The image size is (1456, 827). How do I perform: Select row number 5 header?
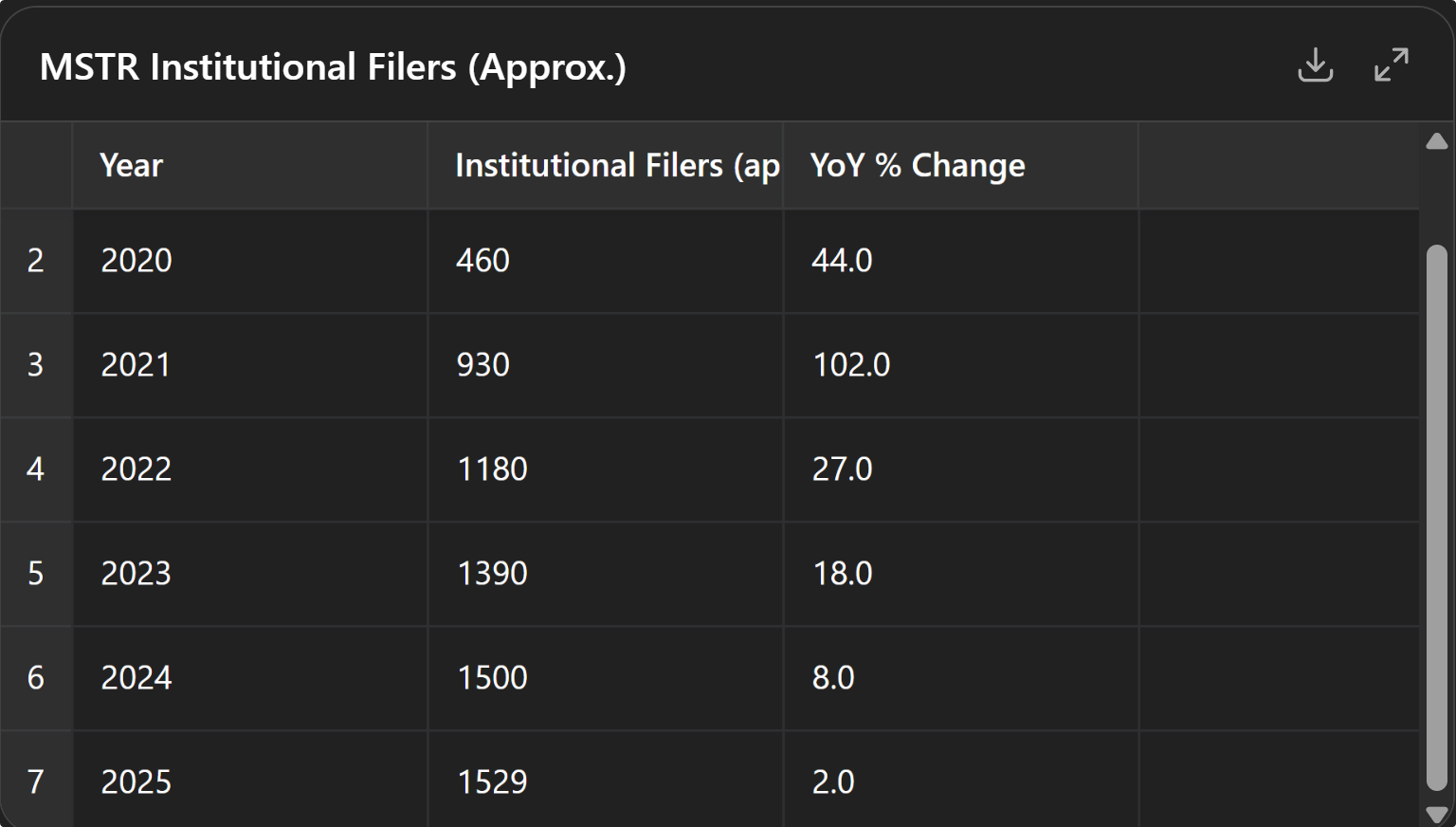(36, 574)
